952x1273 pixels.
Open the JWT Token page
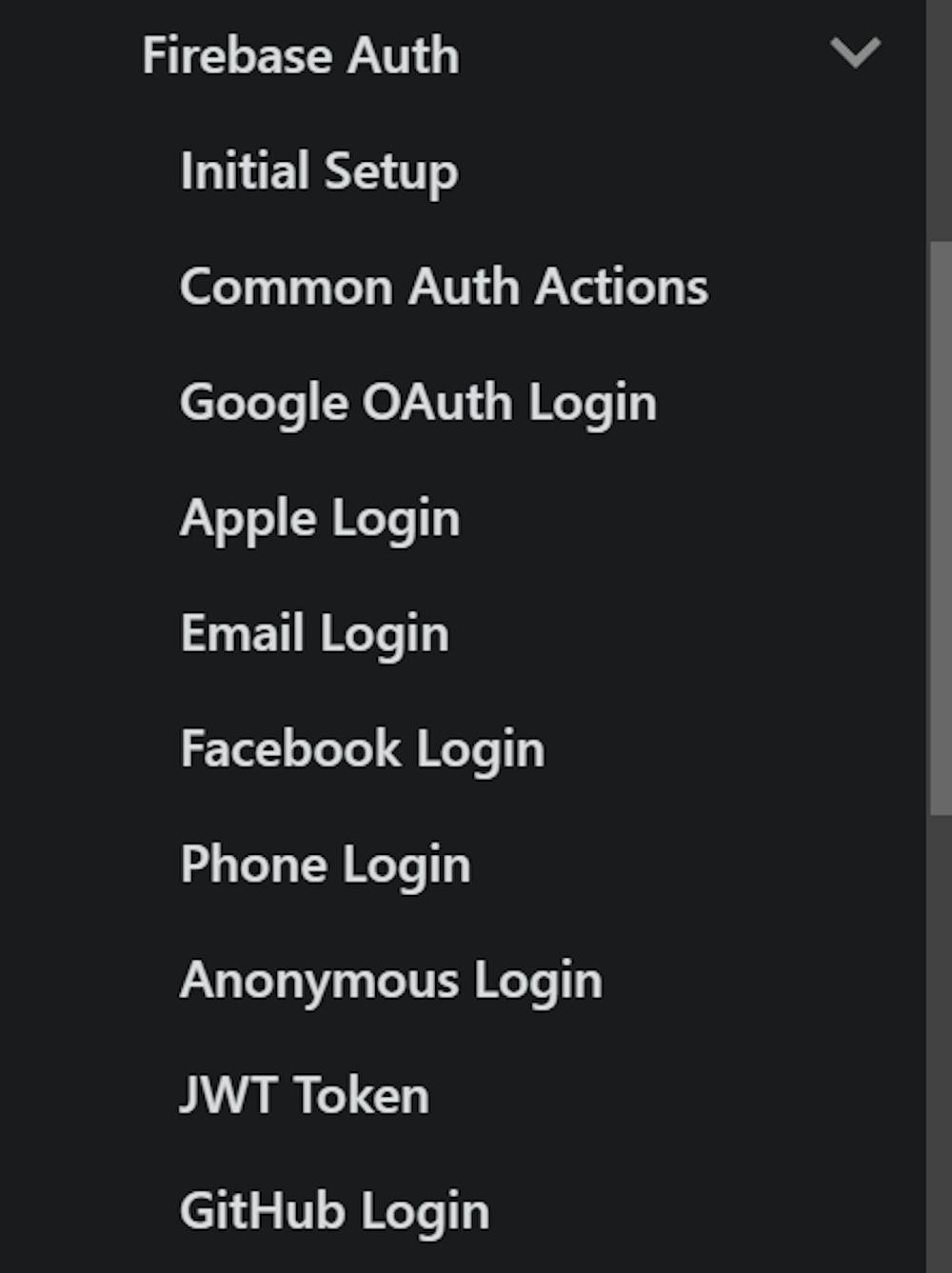point(305,1096)
